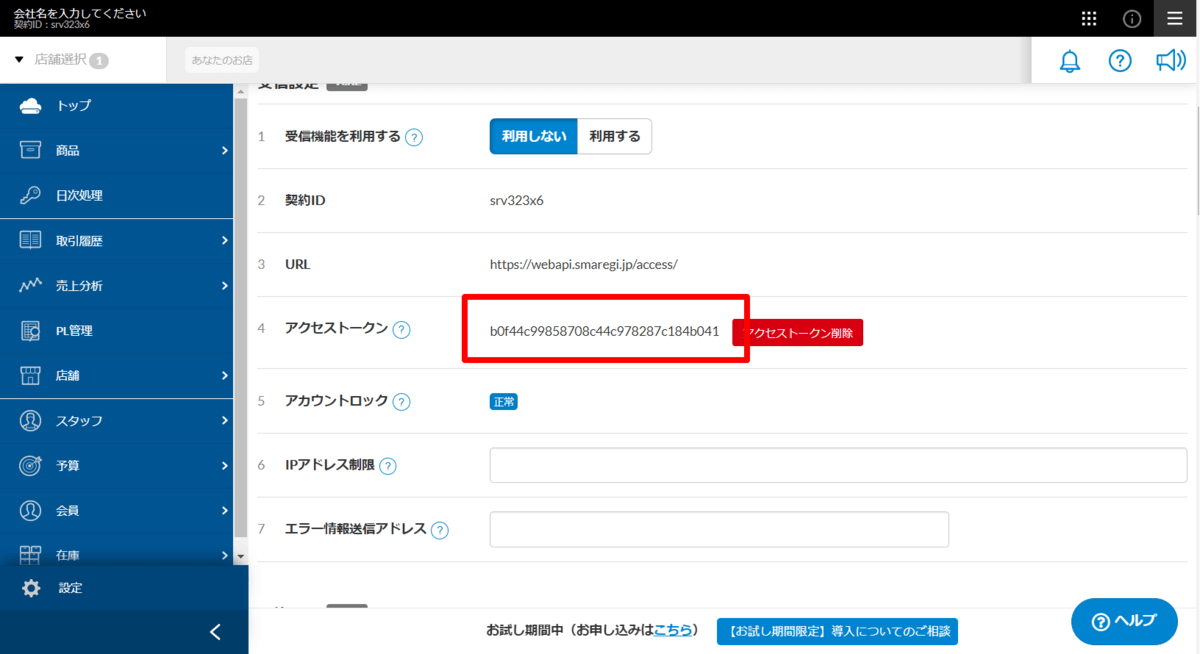Expand the 売上分析 submenu arrow
This screenshot has height=654, width=1200.
(225, 285)
